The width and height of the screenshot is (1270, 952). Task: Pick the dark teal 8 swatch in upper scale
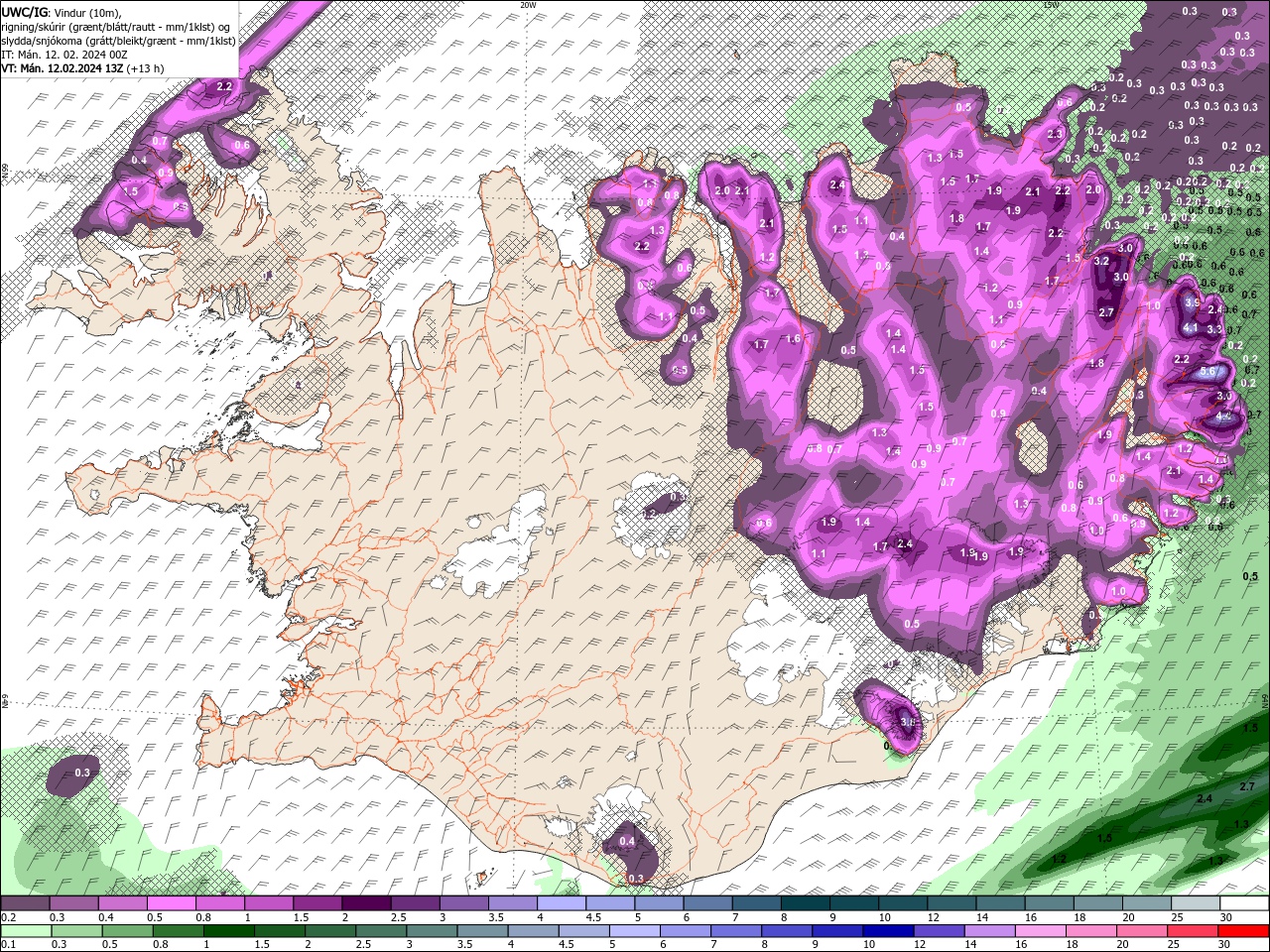(x=806, y=903)
